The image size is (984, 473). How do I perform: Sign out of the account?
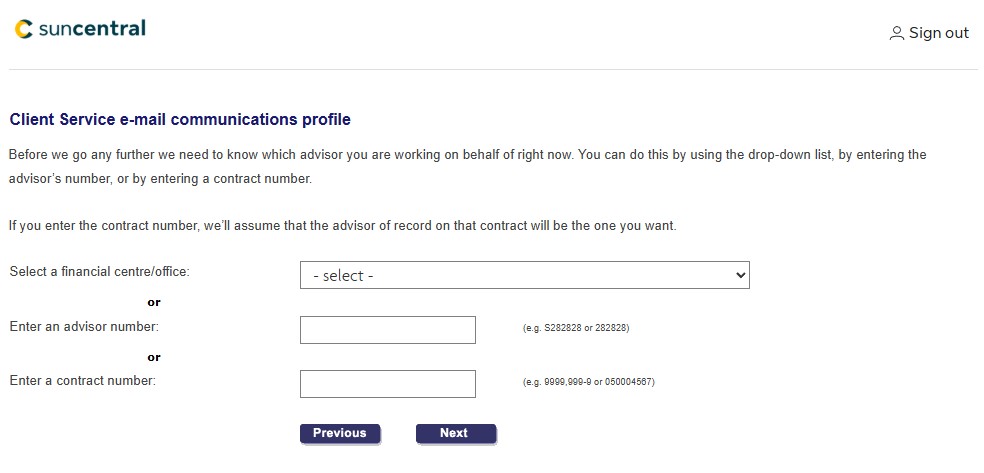point(938,33)
